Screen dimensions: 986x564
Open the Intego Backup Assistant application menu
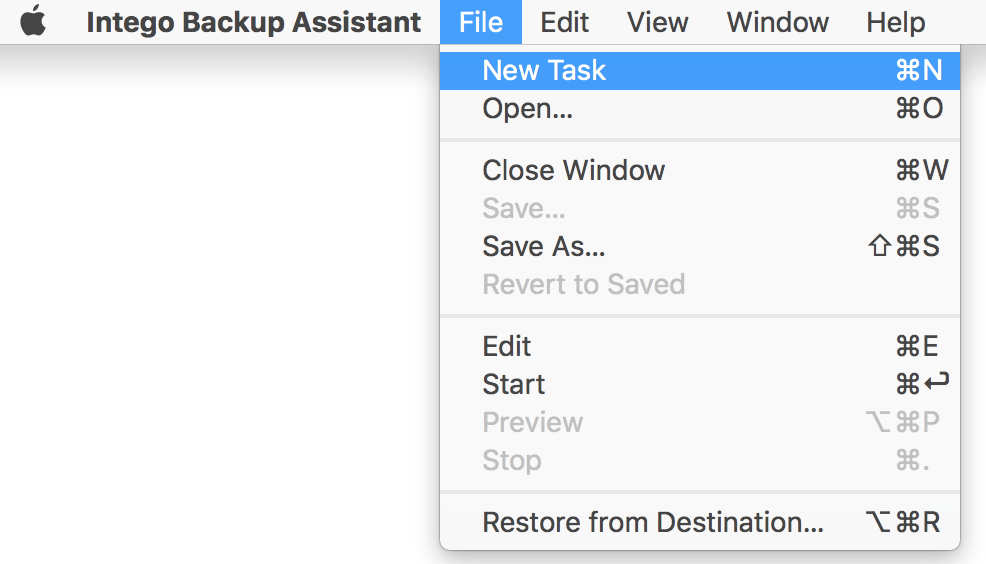(x=253, y=22)
